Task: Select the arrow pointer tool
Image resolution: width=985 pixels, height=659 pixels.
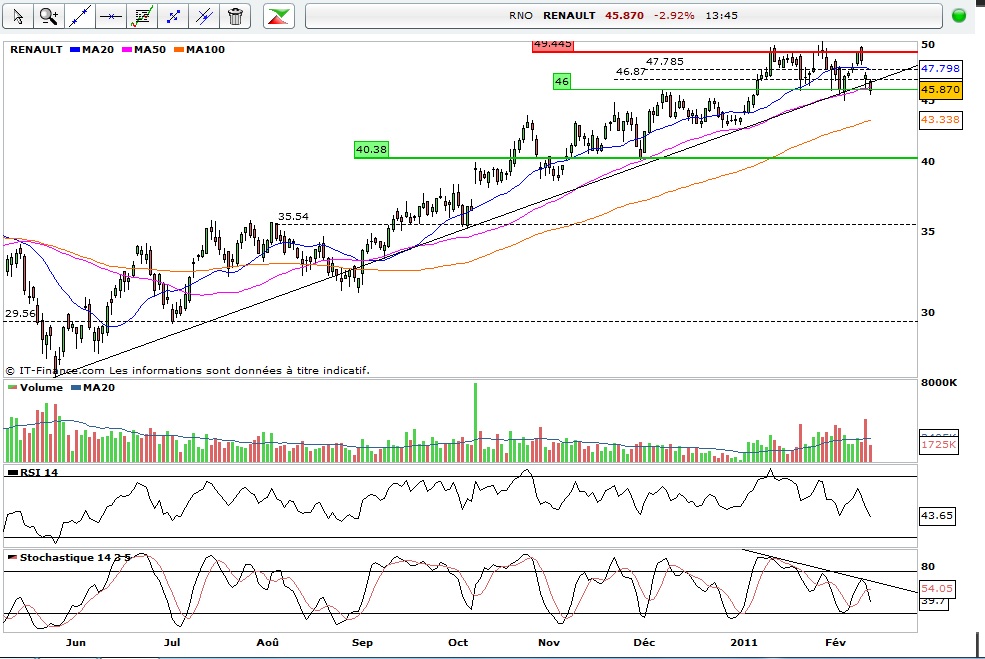Action: [18, 16]
